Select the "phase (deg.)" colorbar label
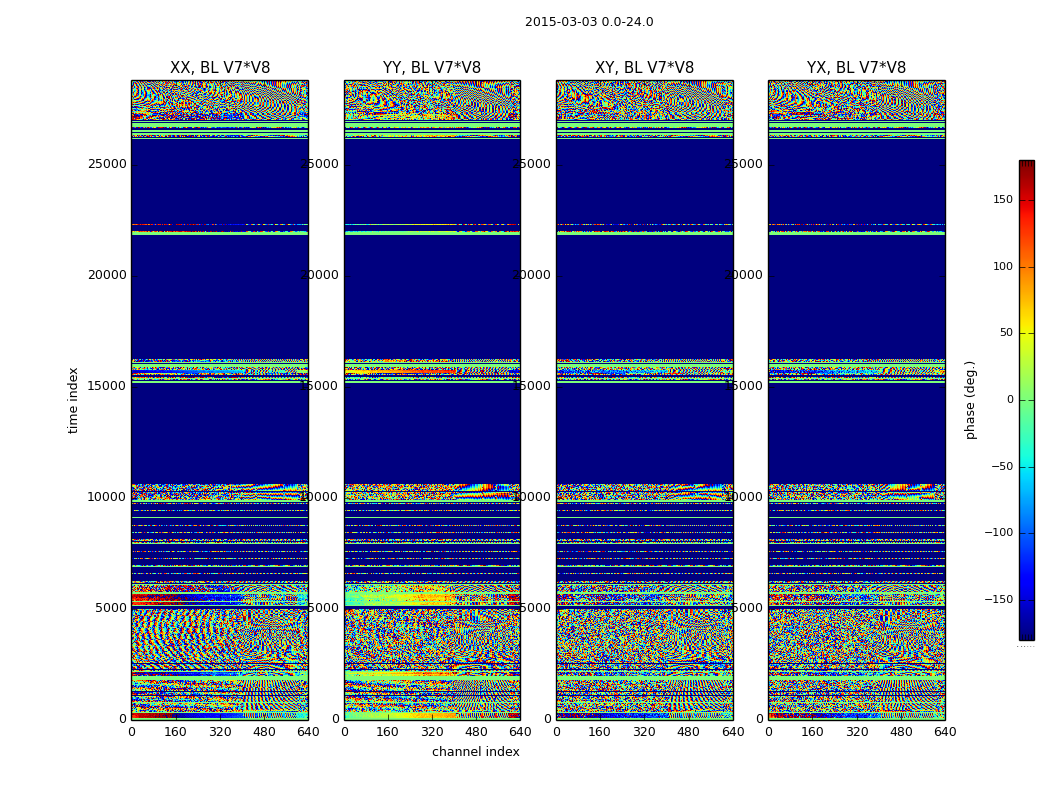 (970, 400)
